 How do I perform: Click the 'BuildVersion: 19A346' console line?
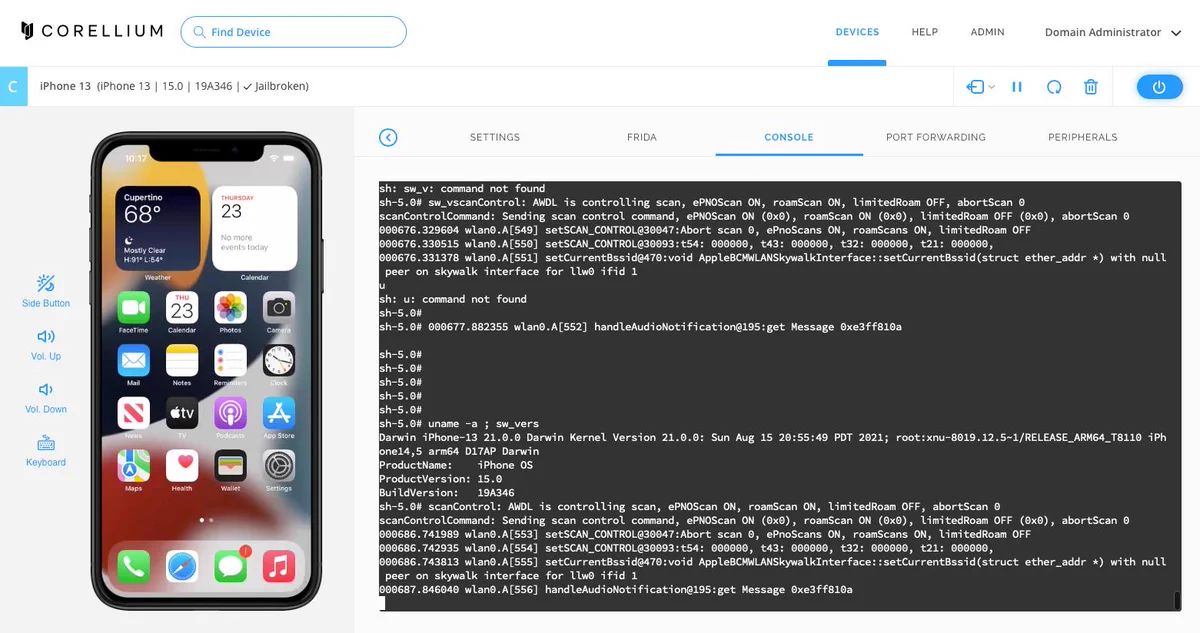[x=446, y=493]
